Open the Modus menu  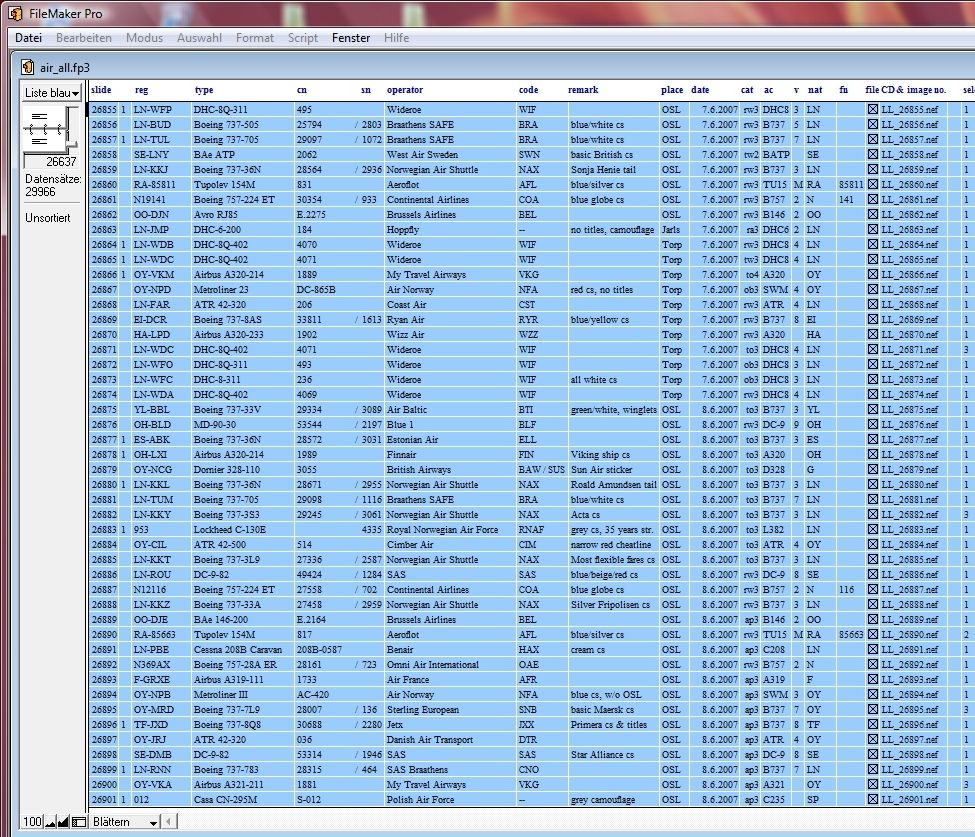coord(144,38)
